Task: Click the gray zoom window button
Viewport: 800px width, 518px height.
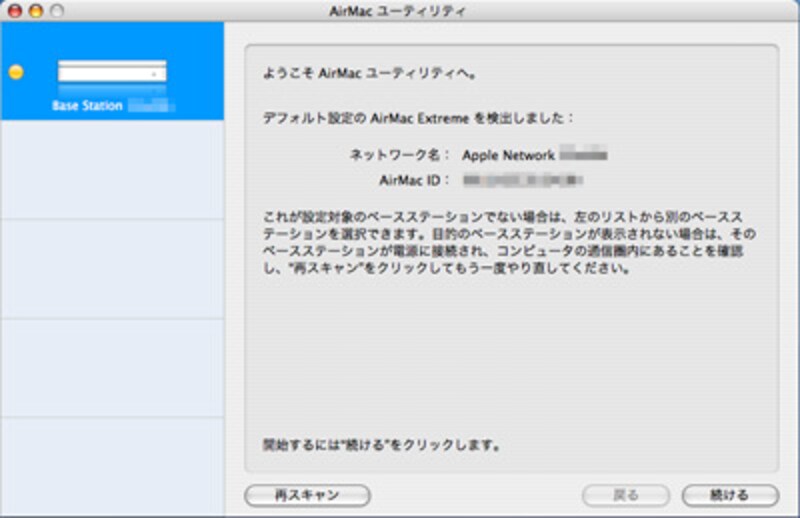Action: [56, 9]
